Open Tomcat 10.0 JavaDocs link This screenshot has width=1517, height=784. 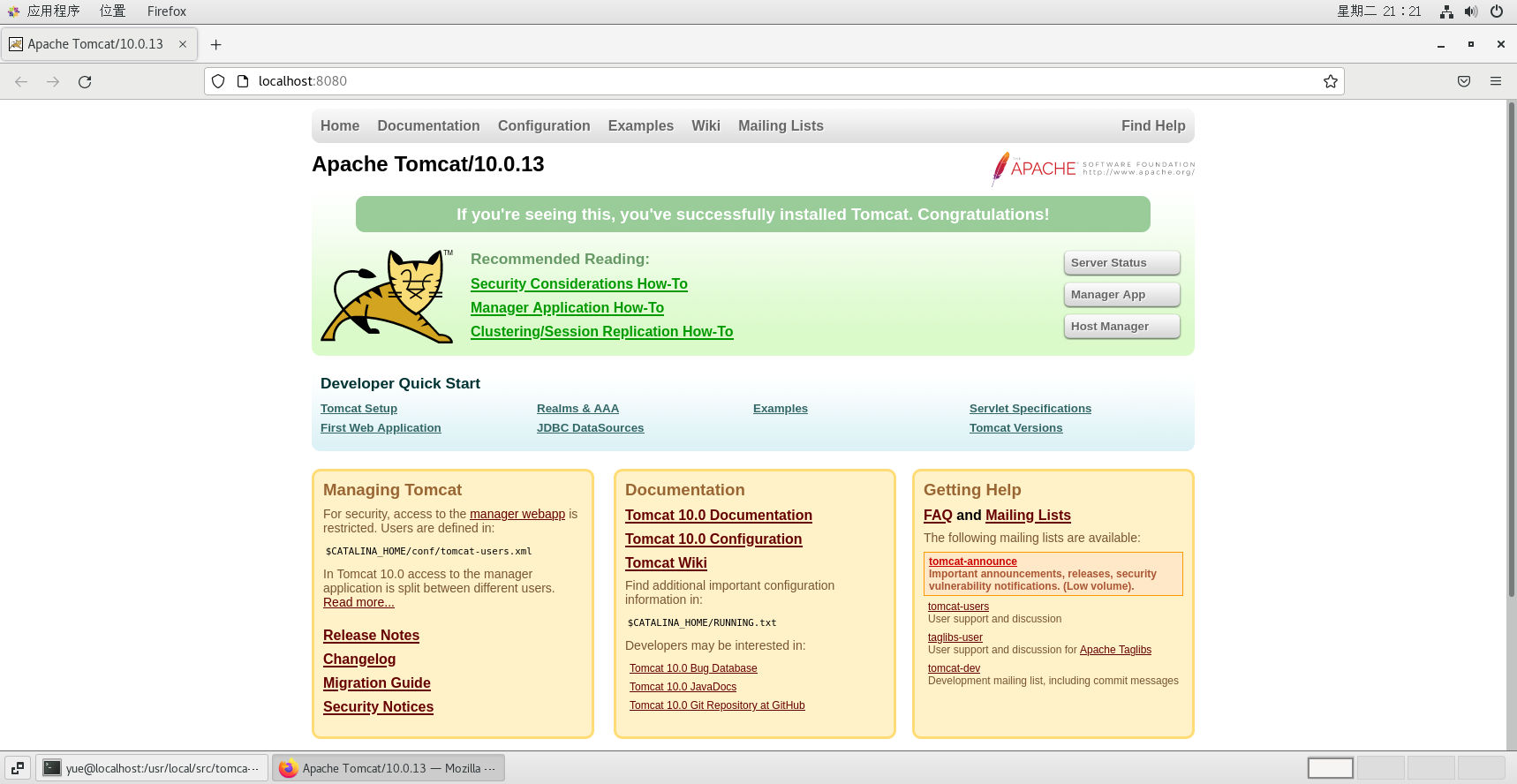(683, 687)
